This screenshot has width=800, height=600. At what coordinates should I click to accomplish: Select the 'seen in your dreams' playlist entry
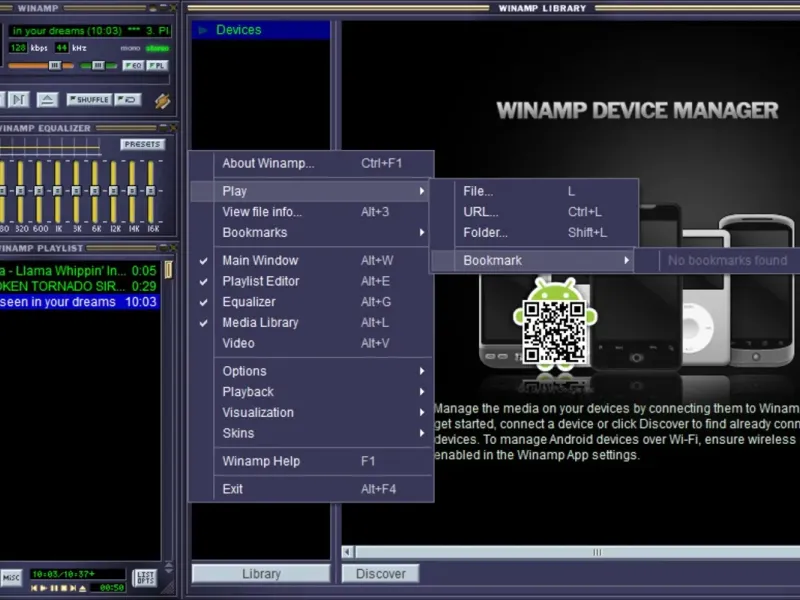pos(80,302)
